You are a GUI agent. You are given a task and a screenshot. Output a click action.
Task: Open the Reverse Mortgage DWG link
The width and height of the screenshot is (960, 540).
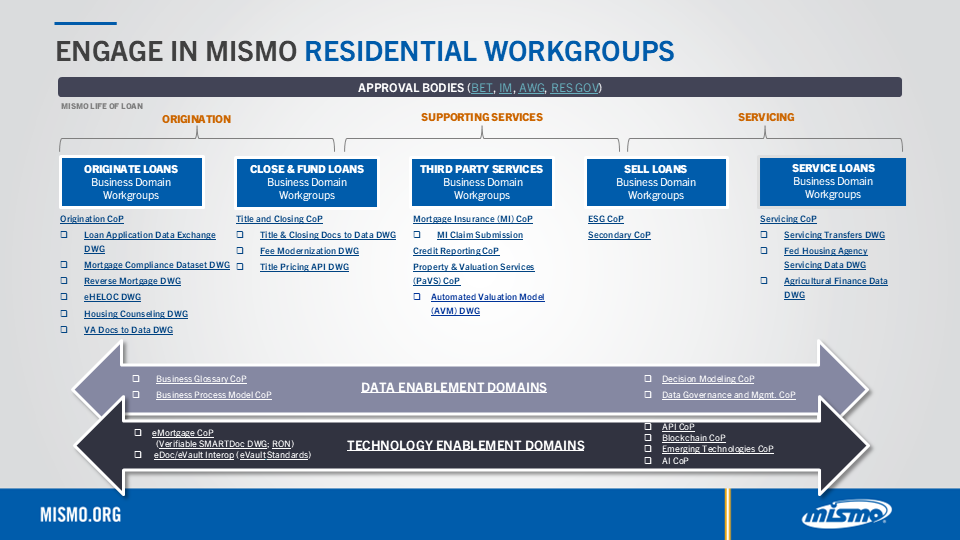(x=132, y=280)
